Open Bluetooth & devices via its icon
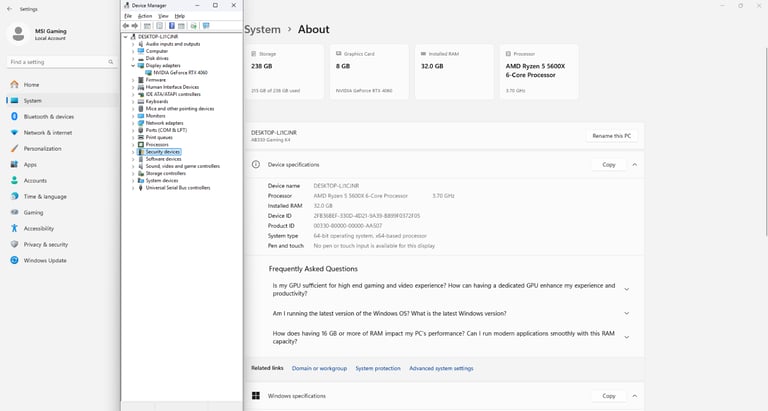The height and width of the screenshot is (411, 768). (15, 117)
